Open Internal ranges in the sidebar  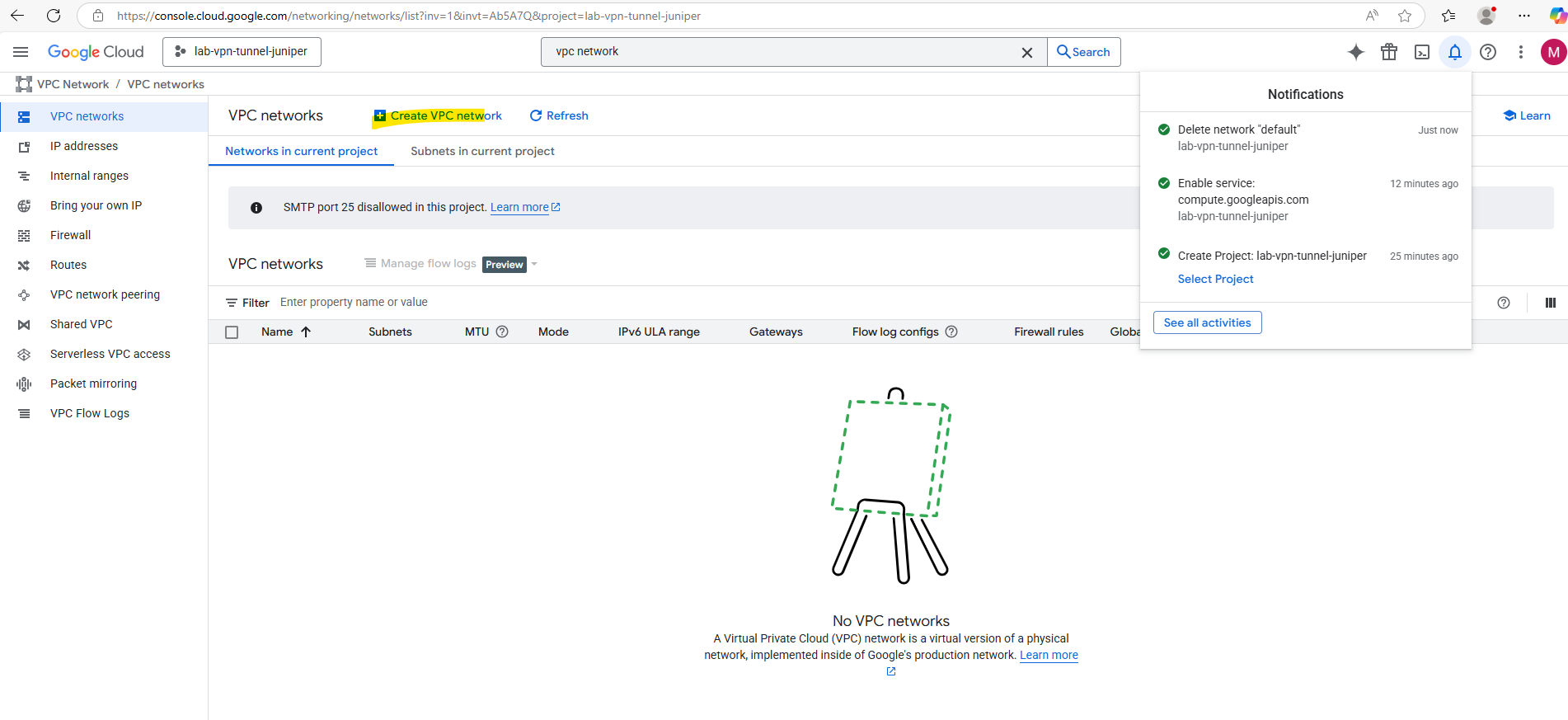[x=104, y=176]
